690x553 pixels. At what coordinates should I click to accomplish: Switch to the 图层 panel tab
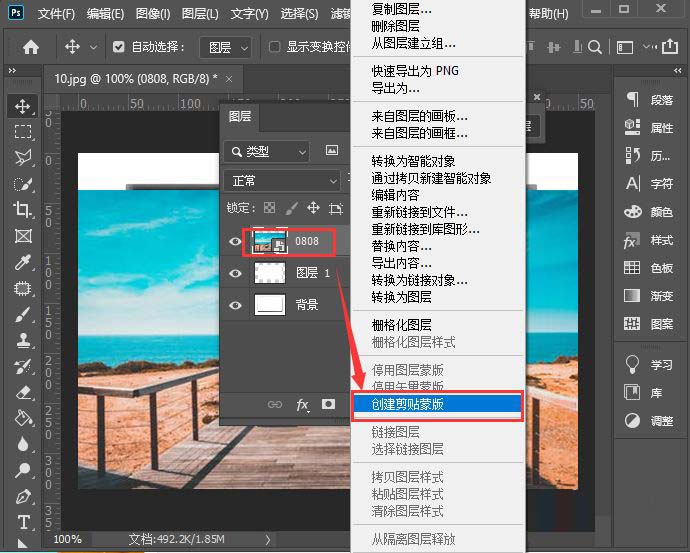point(240,117)
